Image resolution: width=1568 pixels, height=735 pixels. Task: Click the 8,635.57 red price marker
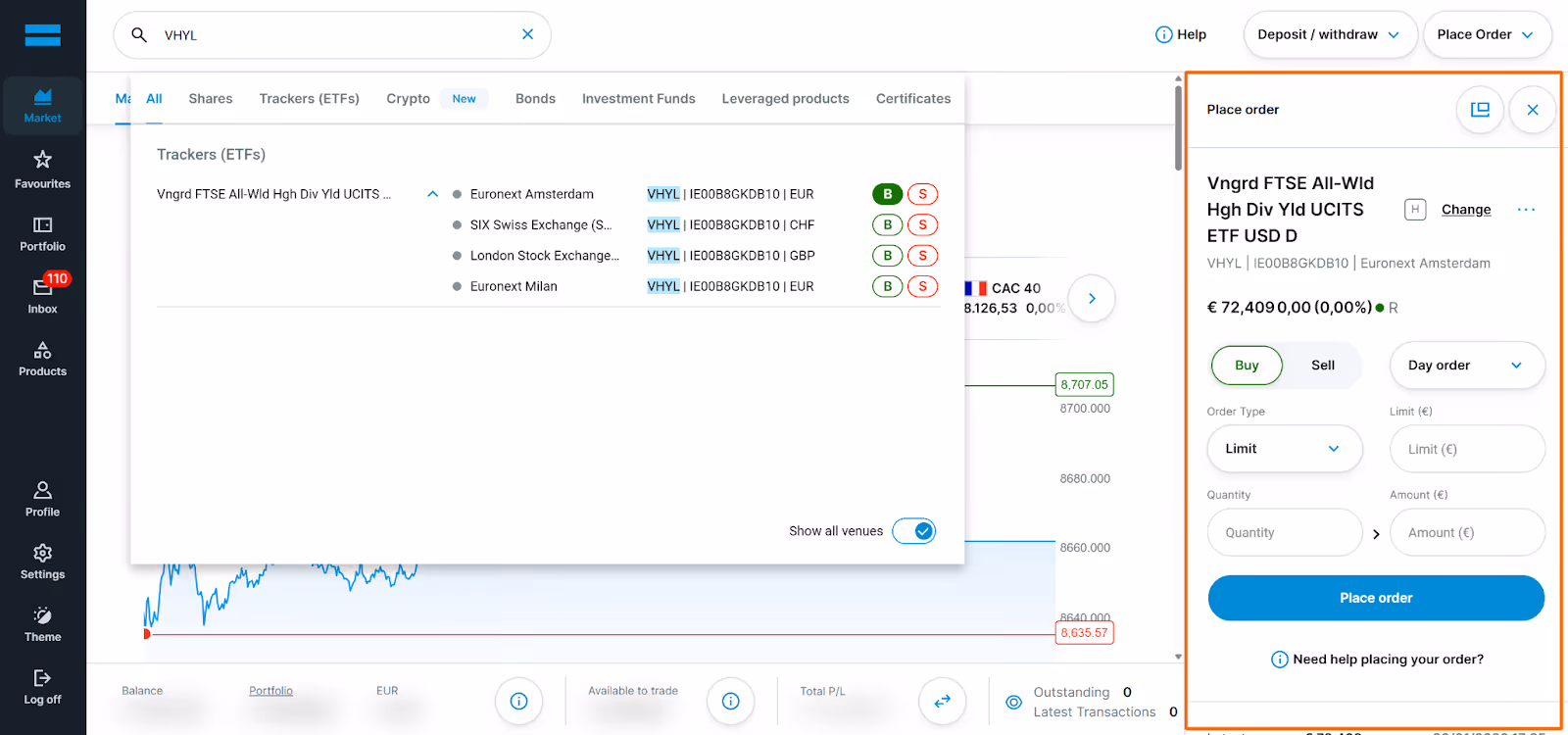pos(1084,633)
